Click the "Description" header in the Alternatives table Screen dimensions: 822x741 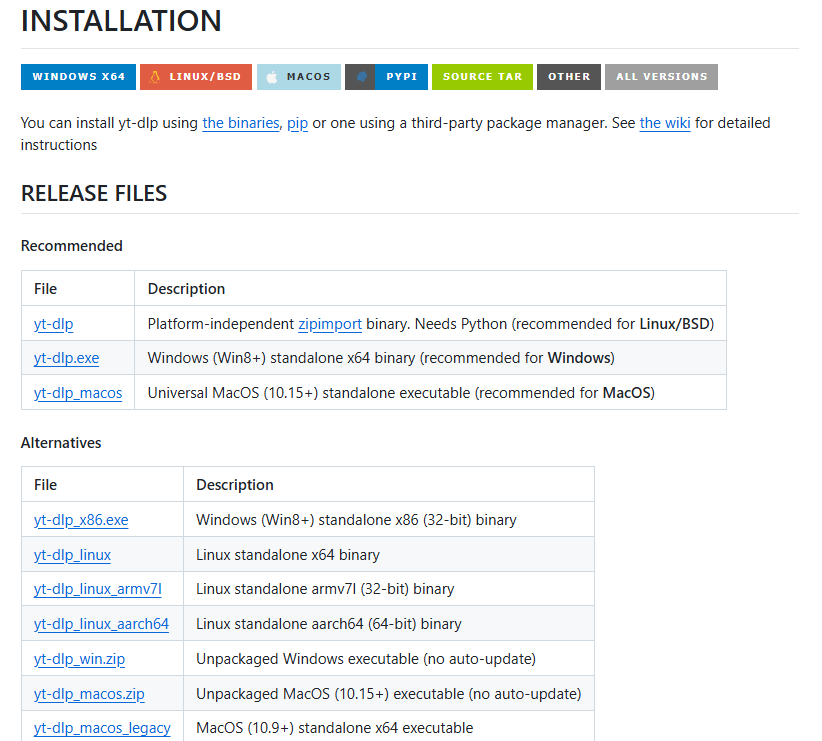pyautogui.click(x=235, y=485)
